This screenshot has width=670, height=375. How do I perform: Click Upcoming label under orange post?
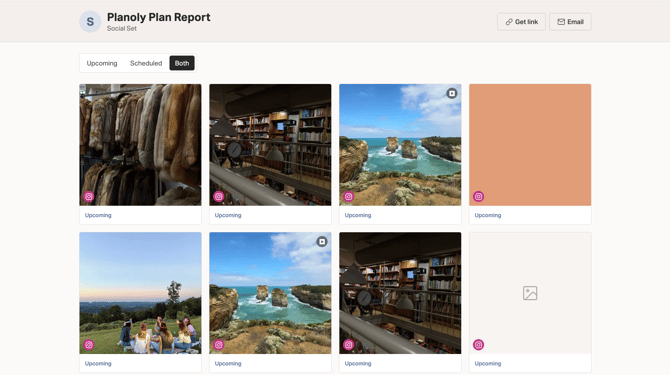coord(488,215)
